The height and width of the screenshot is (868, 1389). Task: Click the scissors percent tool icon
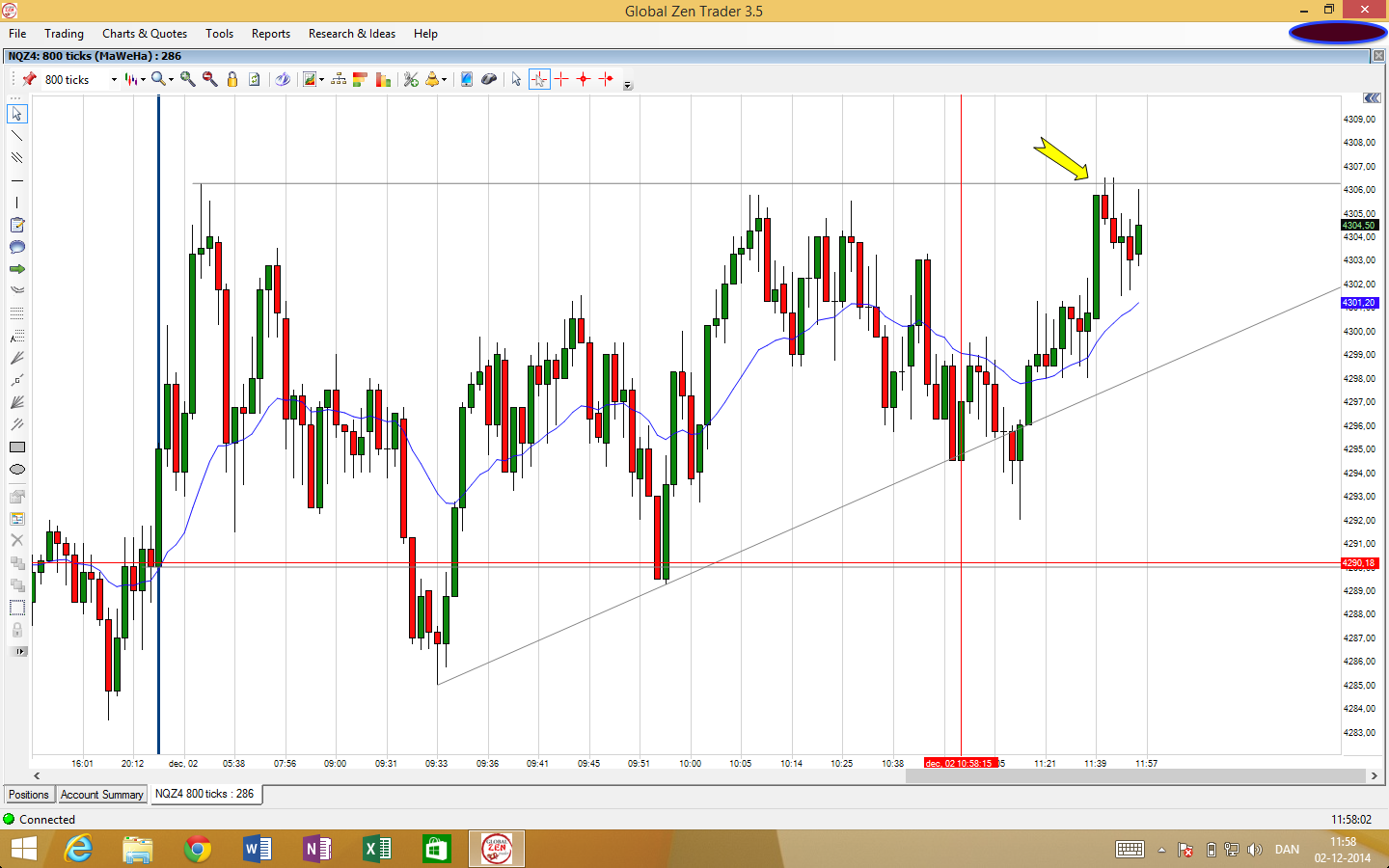click(x=411, y=79)
